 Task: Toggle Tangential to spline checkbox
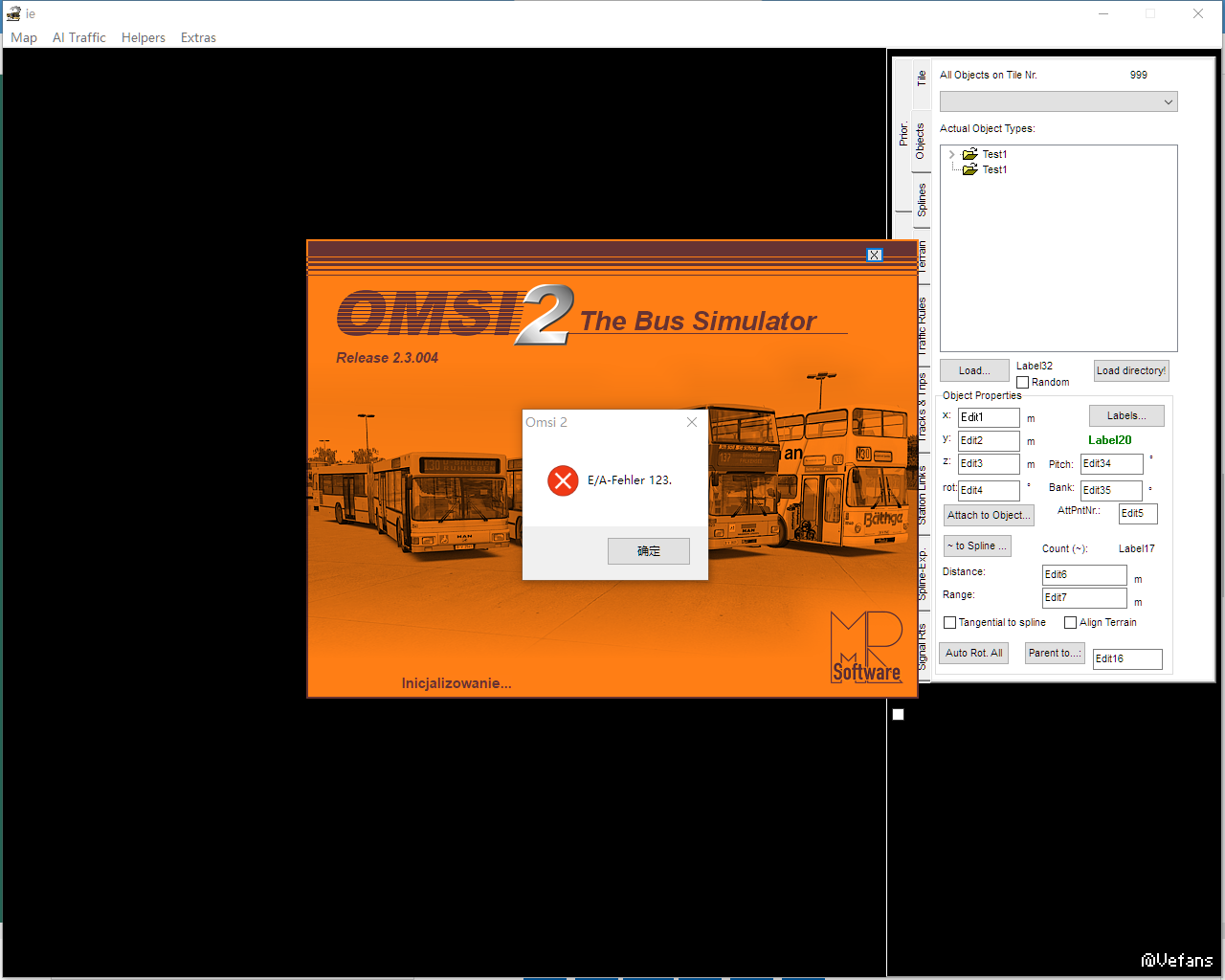949,623
